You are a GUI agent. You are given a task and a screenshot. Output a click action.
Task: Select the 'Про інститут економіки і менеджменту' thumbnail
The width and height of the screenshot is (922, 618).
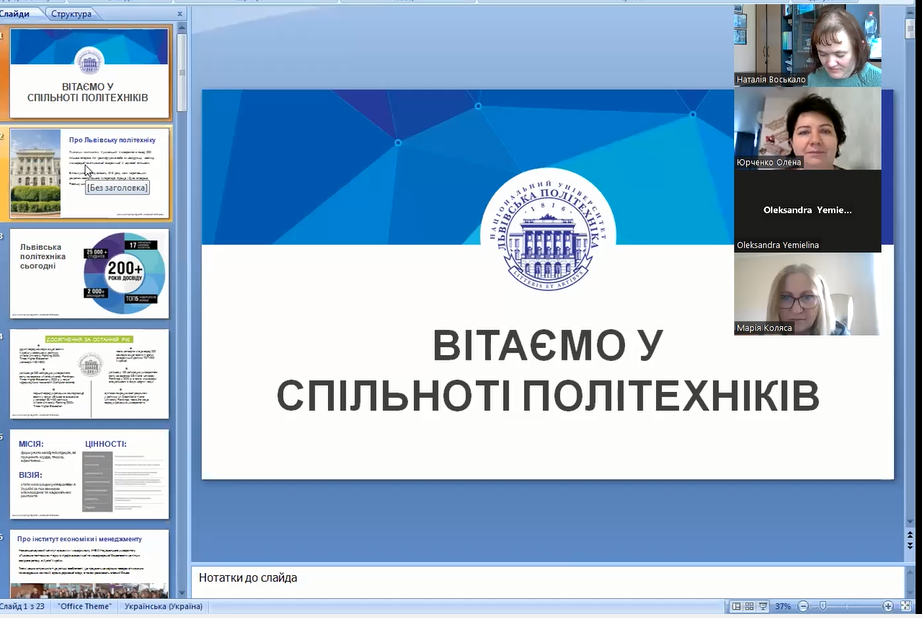(x=89, y=563)
